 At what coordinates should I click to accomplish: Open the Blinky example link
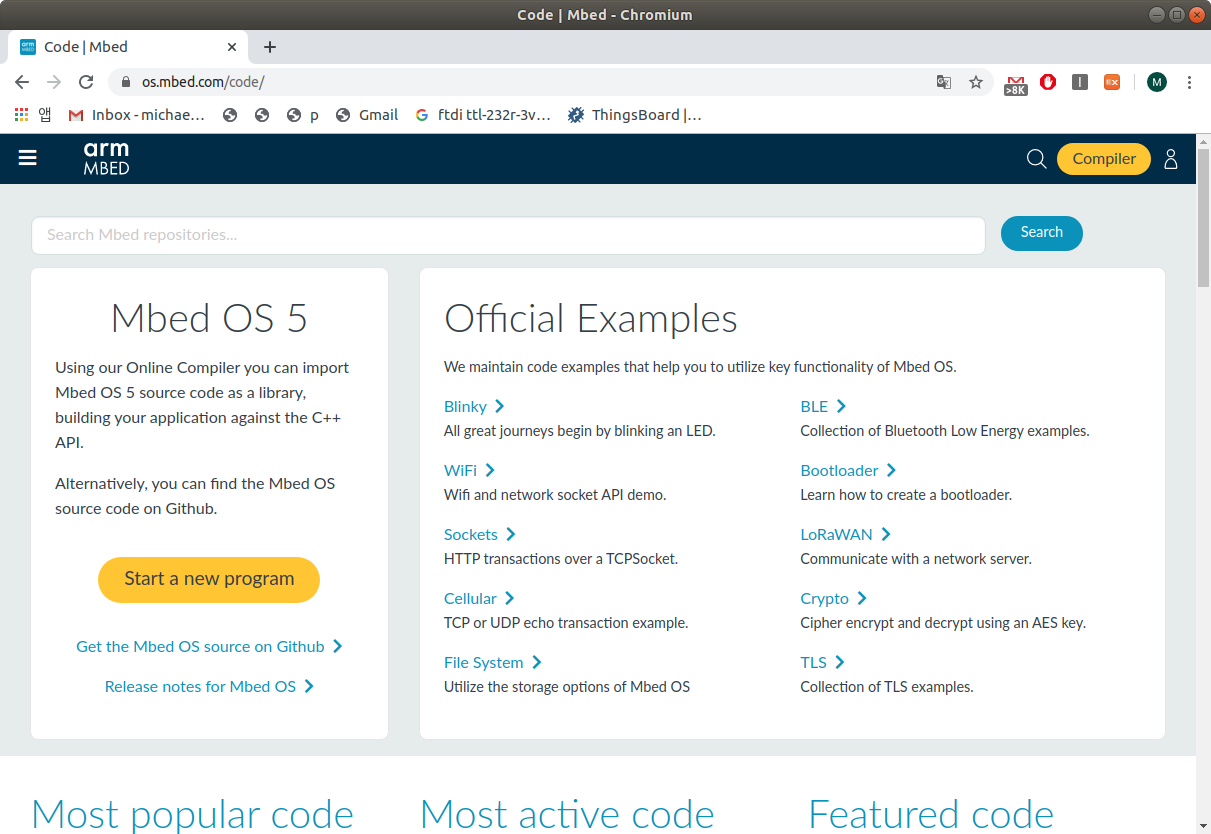pos(474,406)
